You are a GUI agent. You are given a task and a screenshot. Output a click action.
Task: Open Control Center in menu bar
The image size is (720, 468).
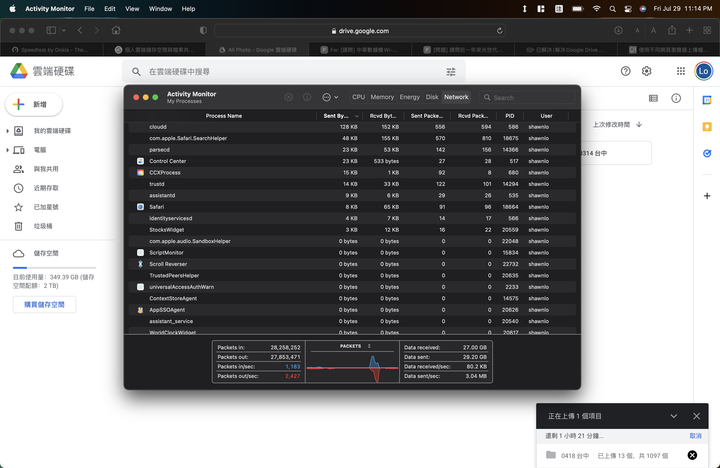(x=628, y=9)
